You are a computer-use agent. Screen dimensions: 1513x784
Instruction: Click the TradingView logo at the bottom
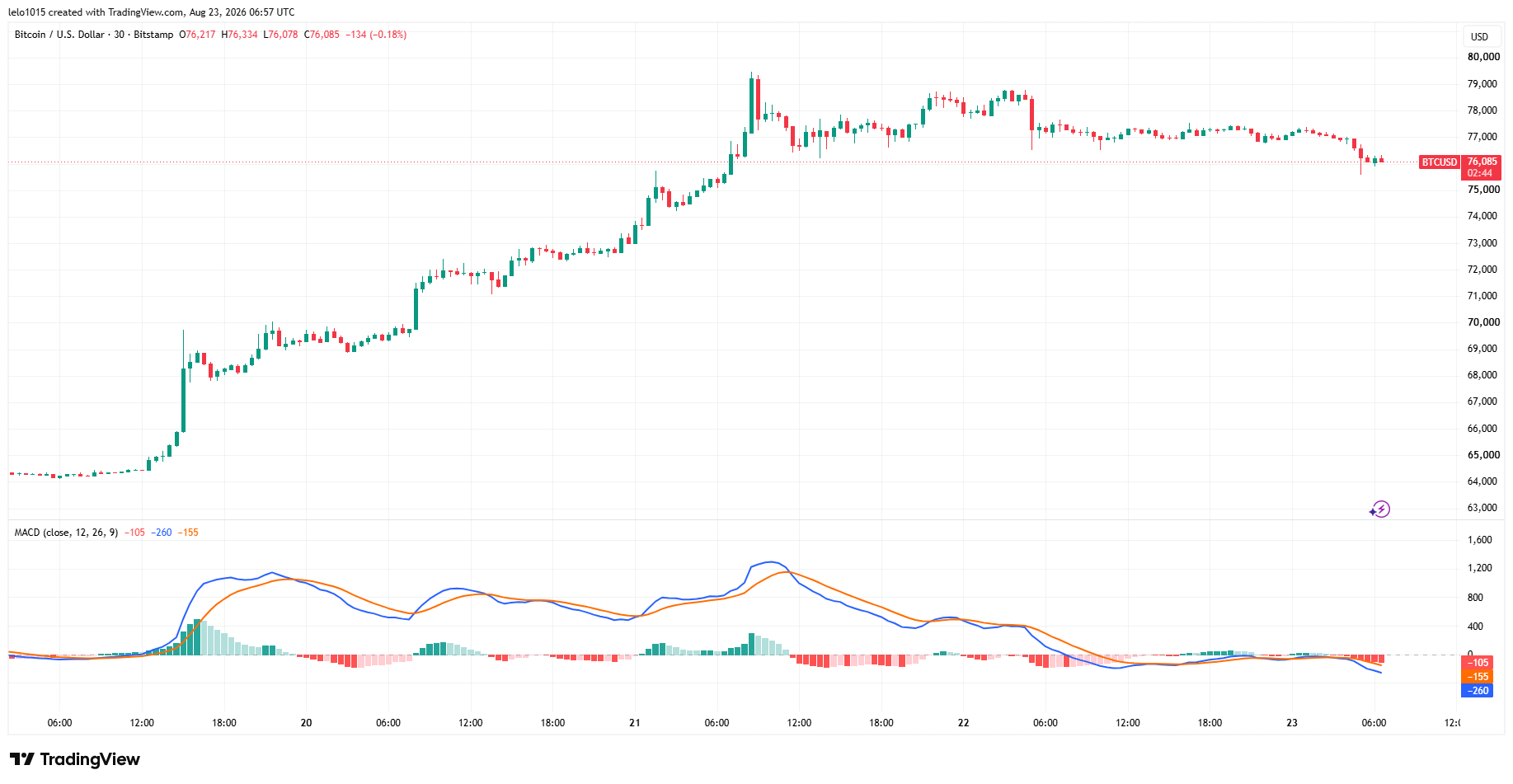pyautogui.click(x=75, y=759)
